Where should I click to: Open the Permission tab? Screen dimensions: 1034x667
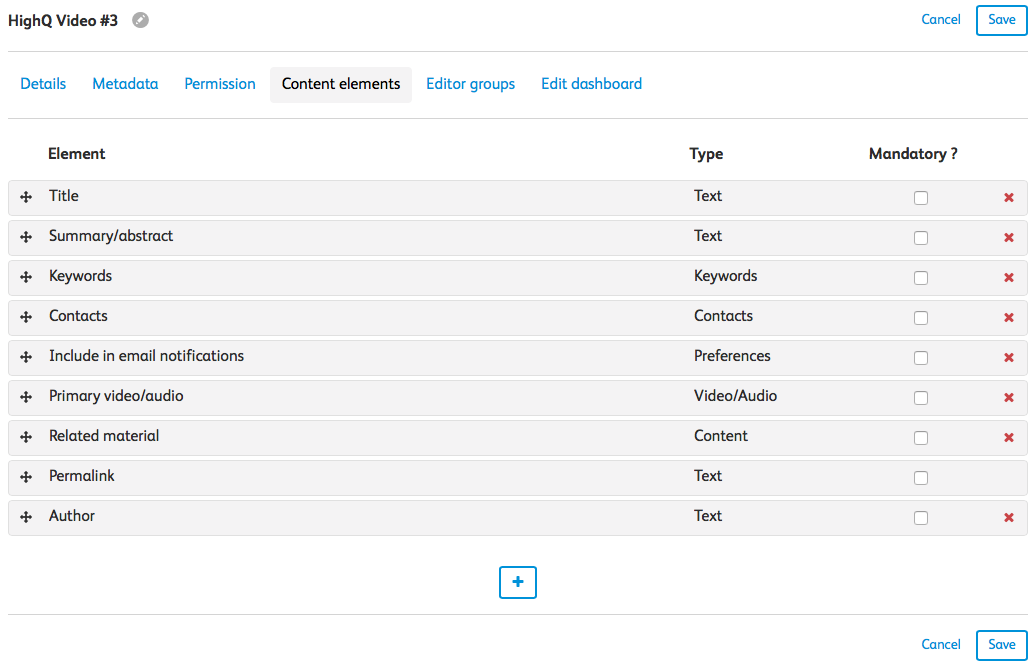220,84
